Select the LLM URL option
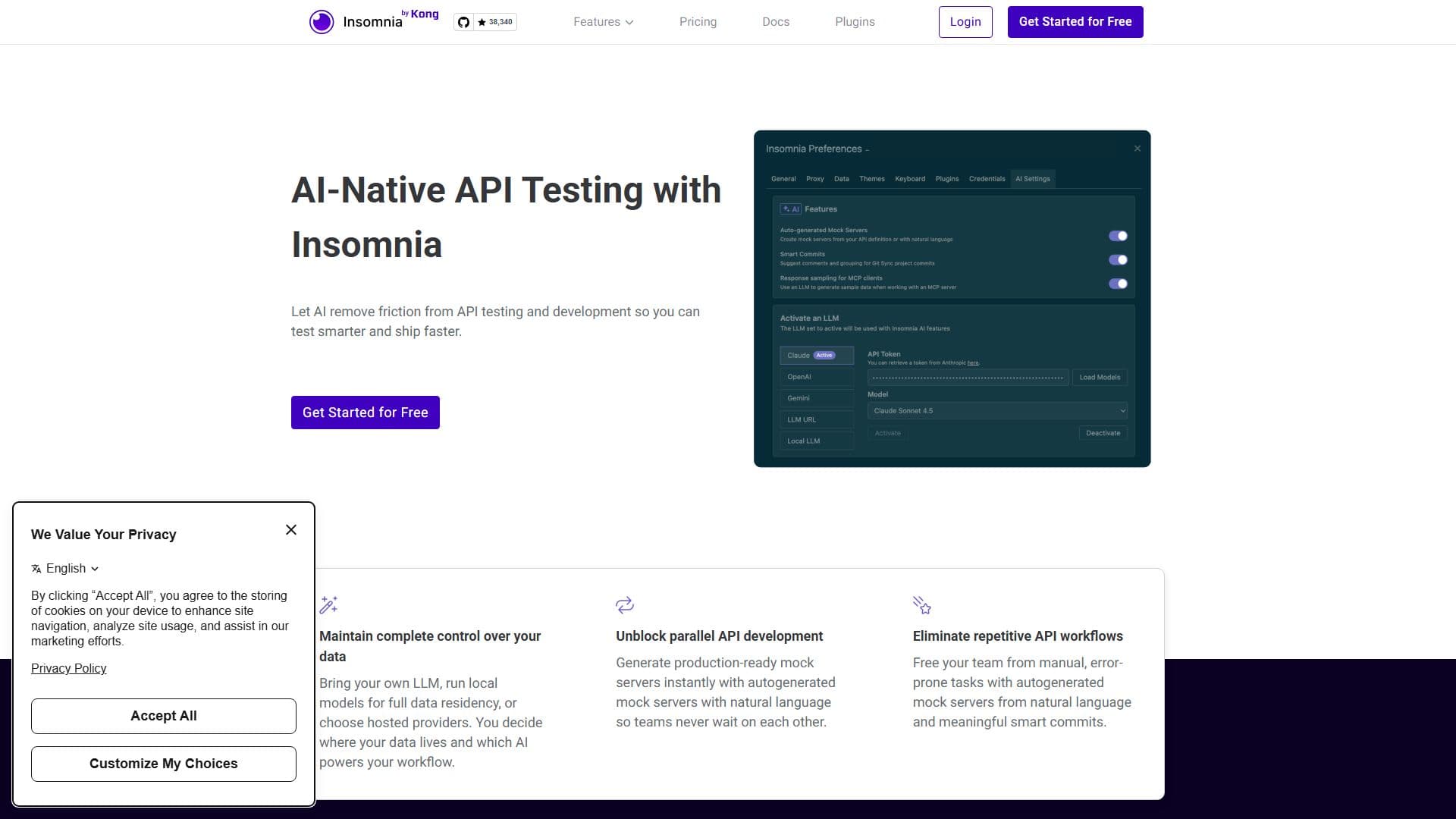This screenshot has width=1456, height=819. 817,419
